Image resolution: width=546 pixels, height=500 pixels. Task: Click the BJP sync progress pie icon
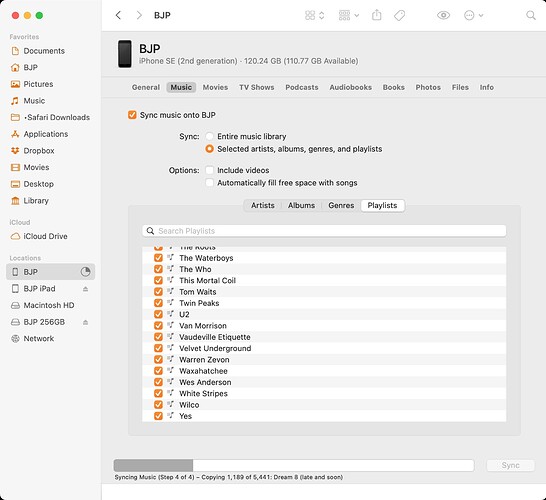point(85,272)
